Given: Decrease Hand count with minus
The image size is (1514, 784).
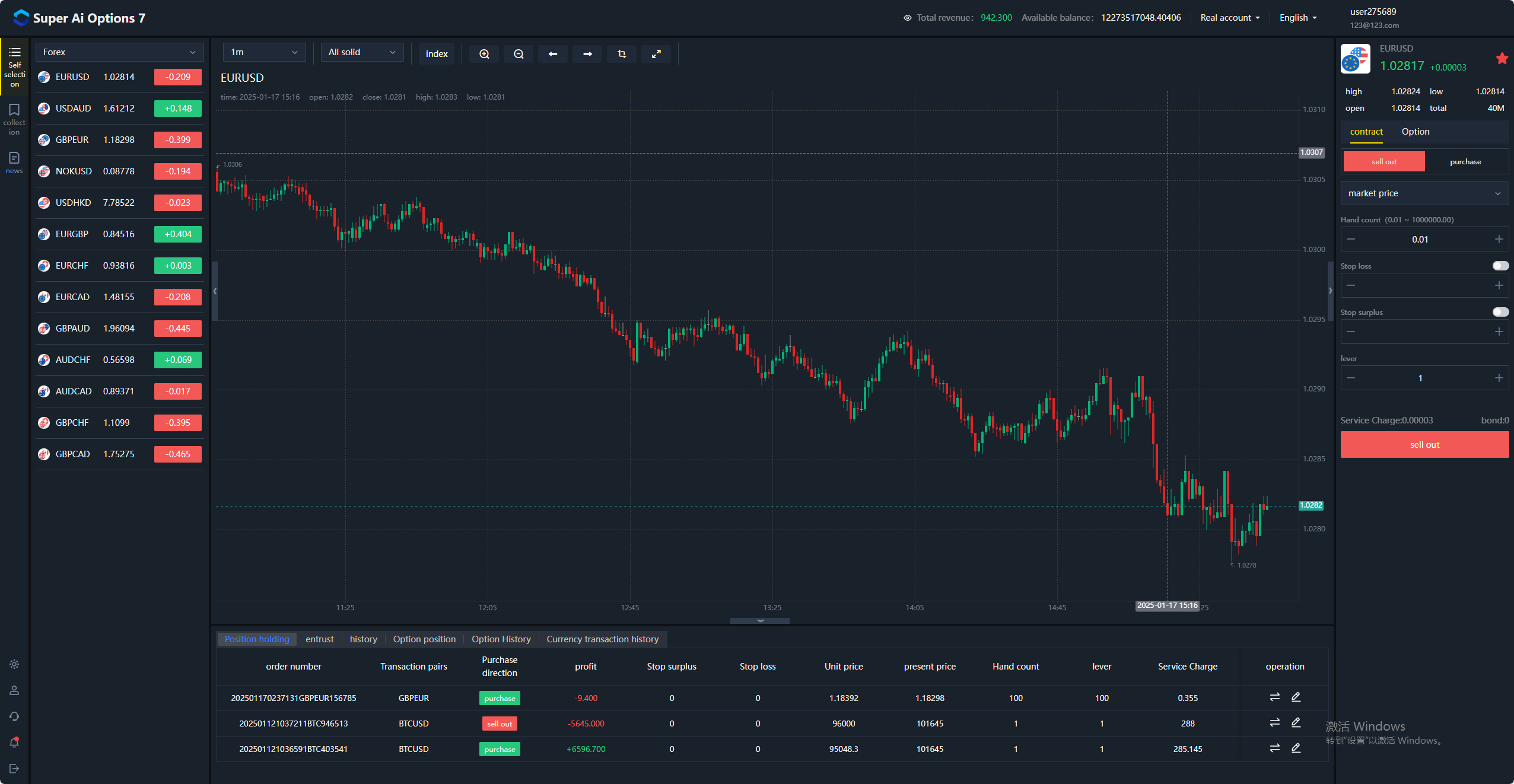Looking at the screenshot, I should click(1351, 239).
